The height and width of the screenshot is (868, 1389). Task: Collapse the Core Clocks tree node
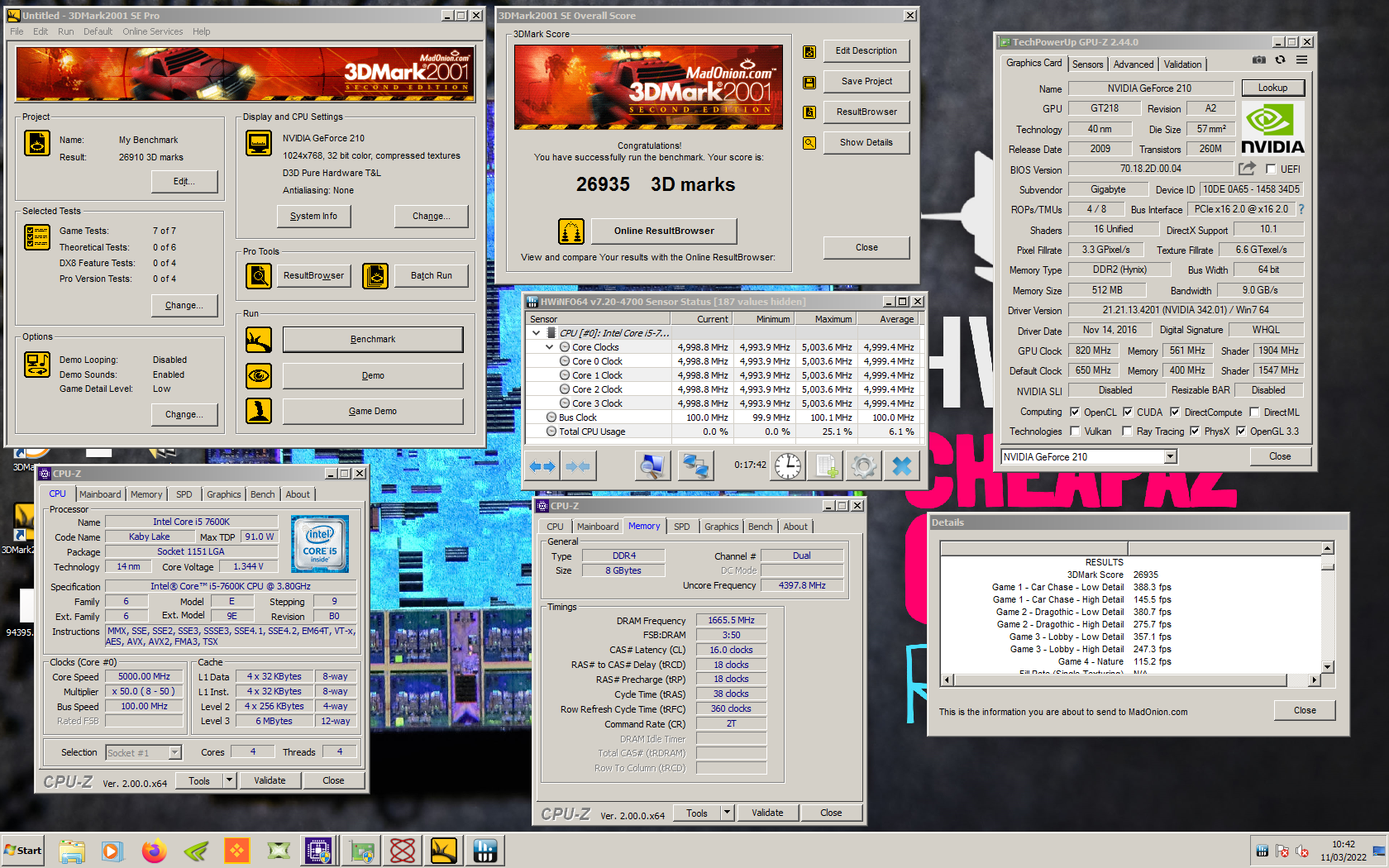click(x=550, y=347)
